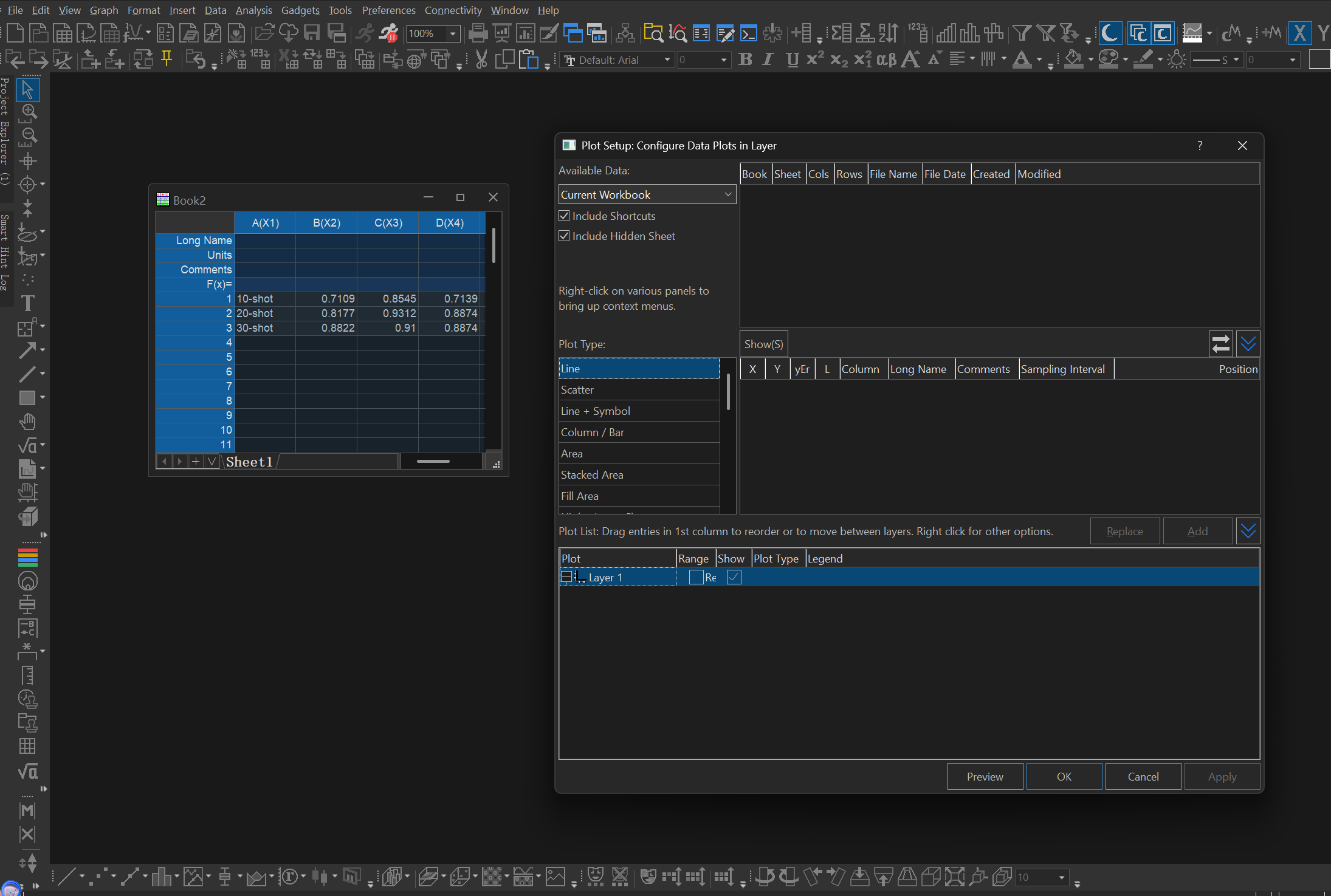Toggle Show checkbox for Layer 1
The width and height of the screenshot is (1331, 896).
(x=734, y=577)
